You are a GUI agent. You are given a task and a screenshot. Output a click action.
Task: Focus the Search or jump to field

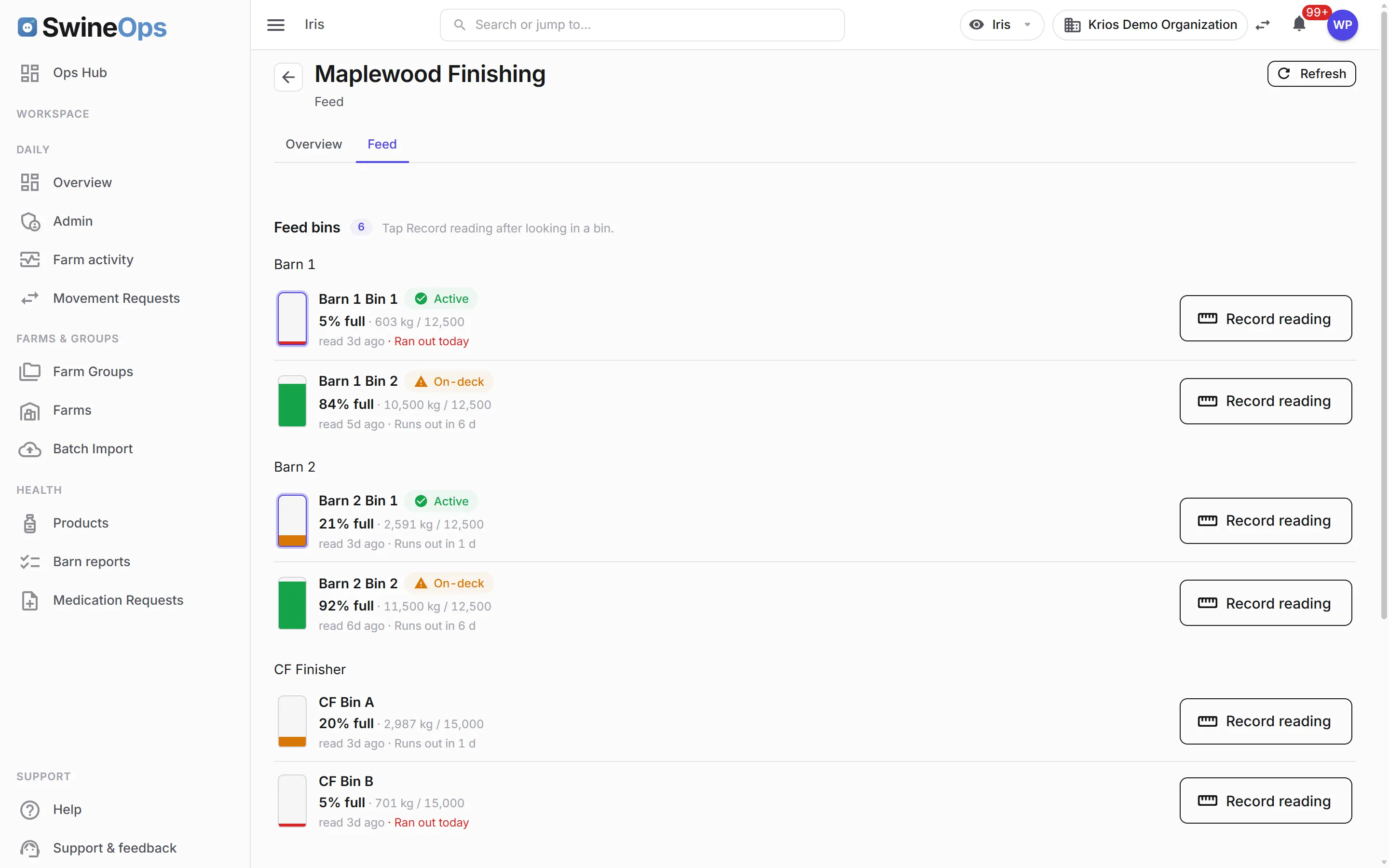pyautogui.click(x=642, y=25)
